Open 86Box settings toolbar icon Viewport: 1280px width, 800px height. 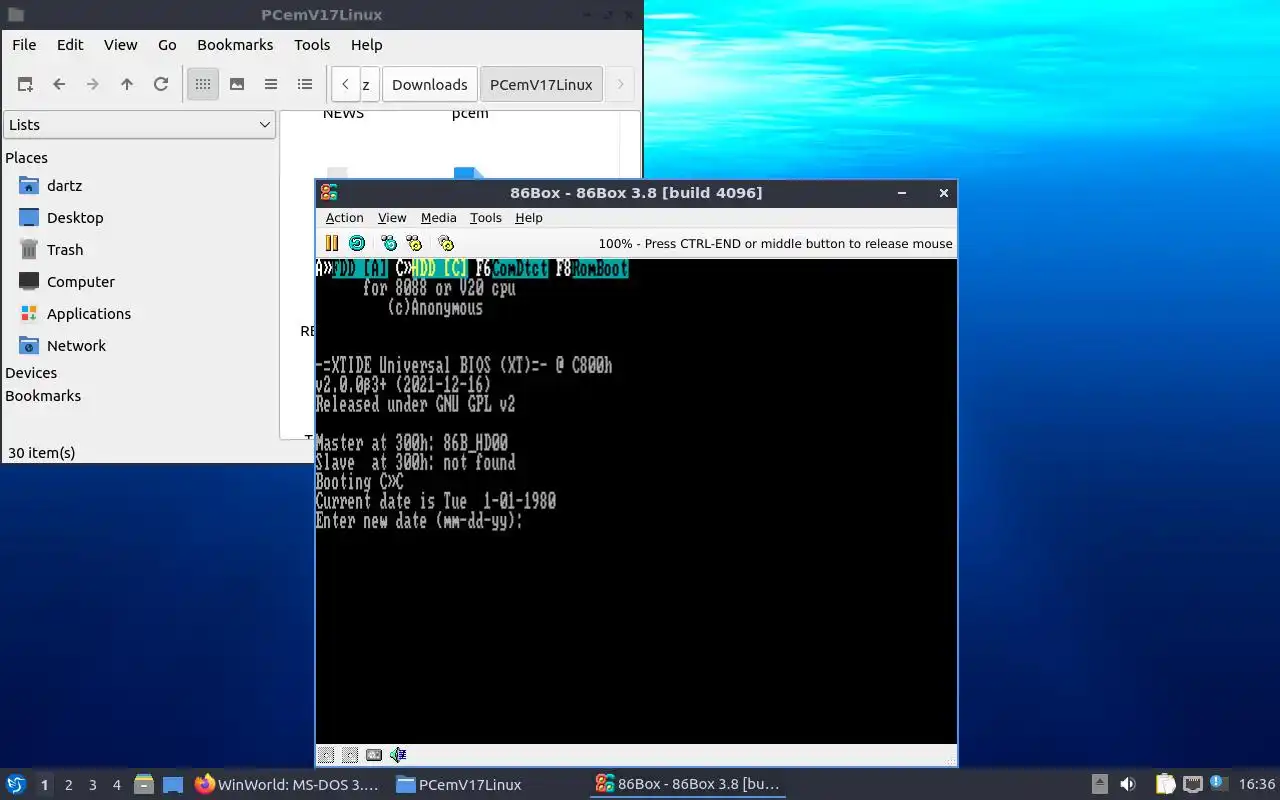pyautogui.click(x=446, y=243)
